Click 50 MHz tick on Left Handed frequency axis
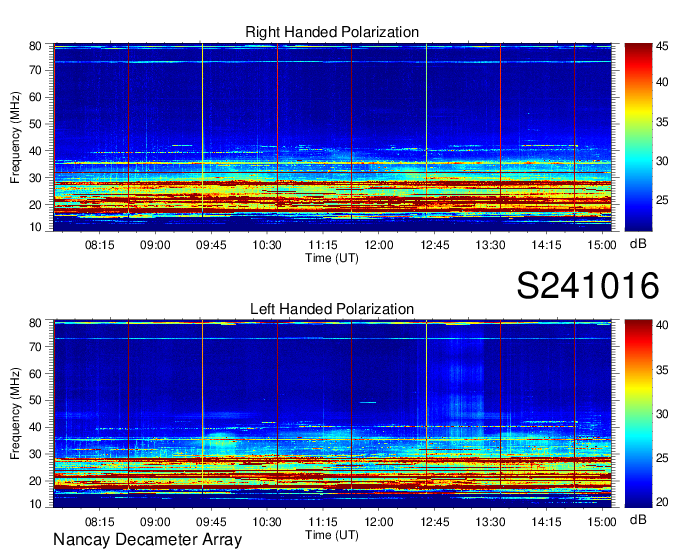The image size is (680, 552). pos(35,401)
